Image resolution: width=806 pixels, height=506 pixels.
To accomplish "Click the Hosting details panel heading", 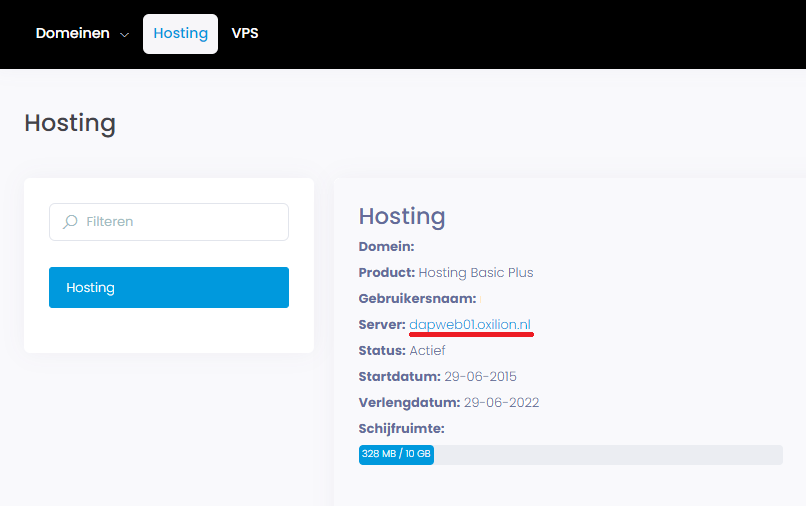I will click(x=402, y=216).
